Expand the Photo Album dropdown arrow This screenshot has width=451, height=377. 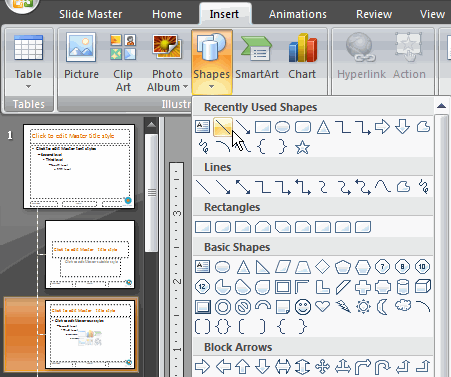[185, 87]
